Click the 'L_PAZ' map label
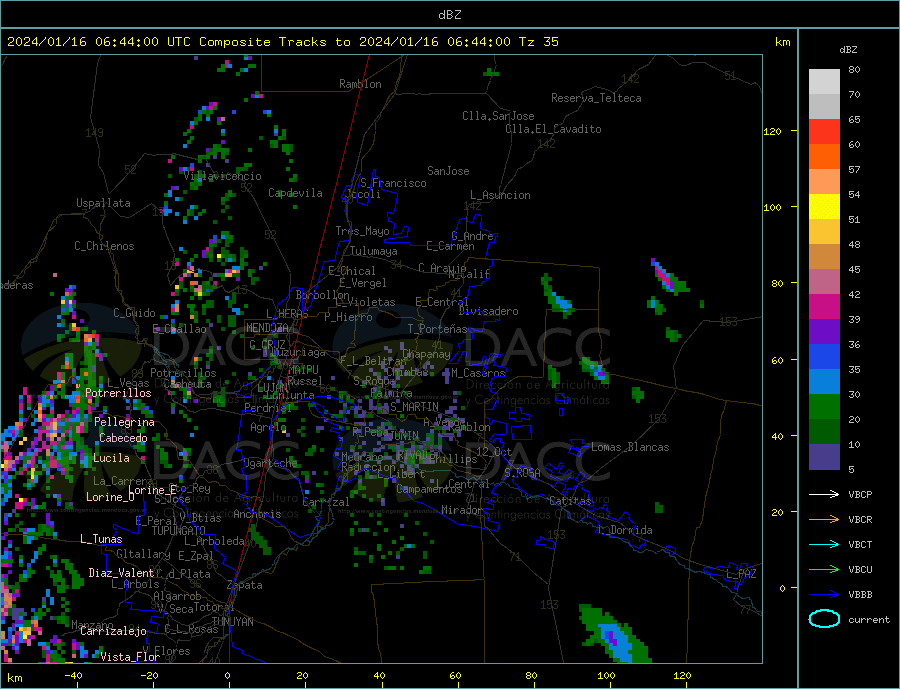 pos(741,574)
